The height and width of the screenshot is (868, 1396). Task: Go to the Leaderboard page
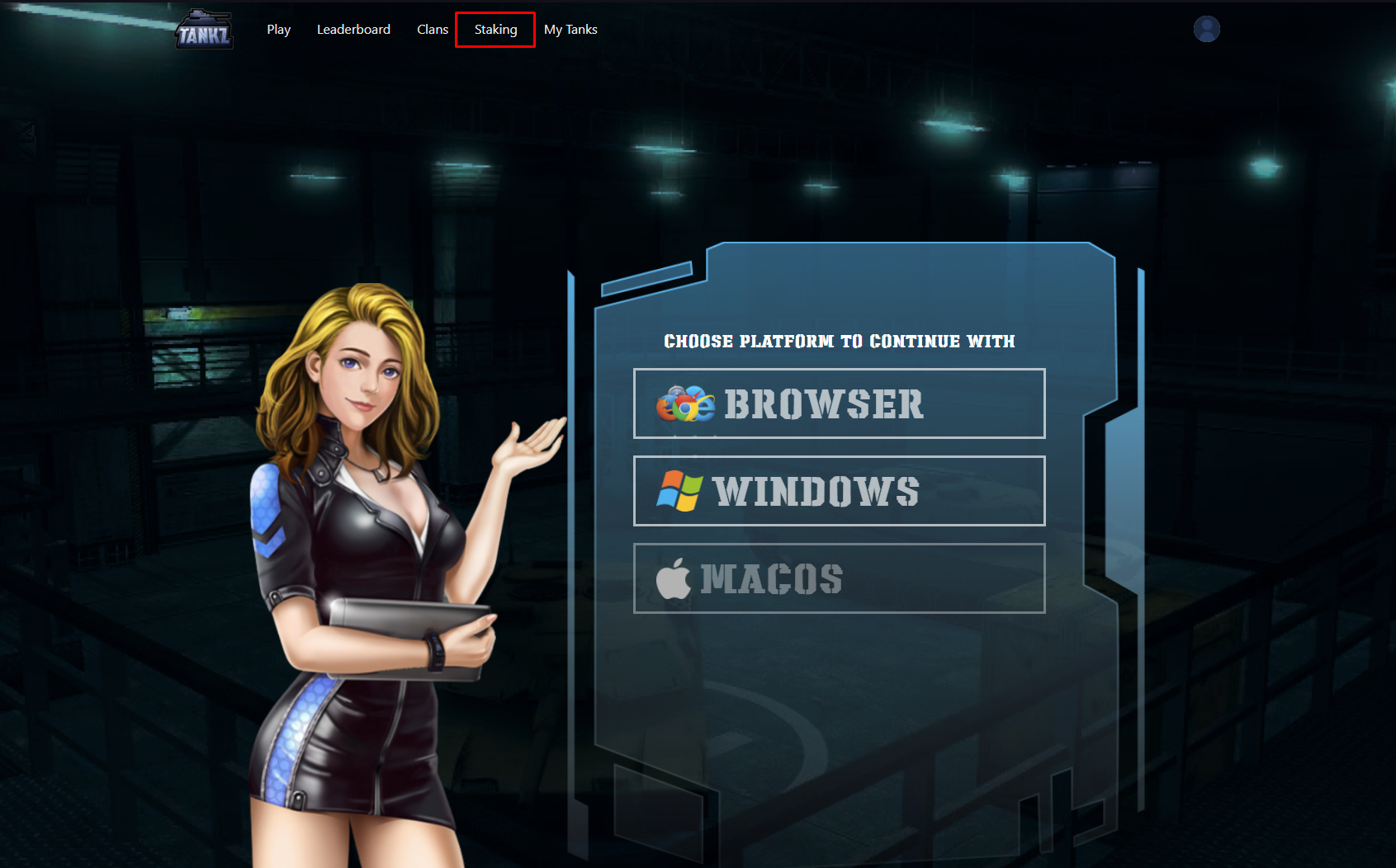pos(353,30)
